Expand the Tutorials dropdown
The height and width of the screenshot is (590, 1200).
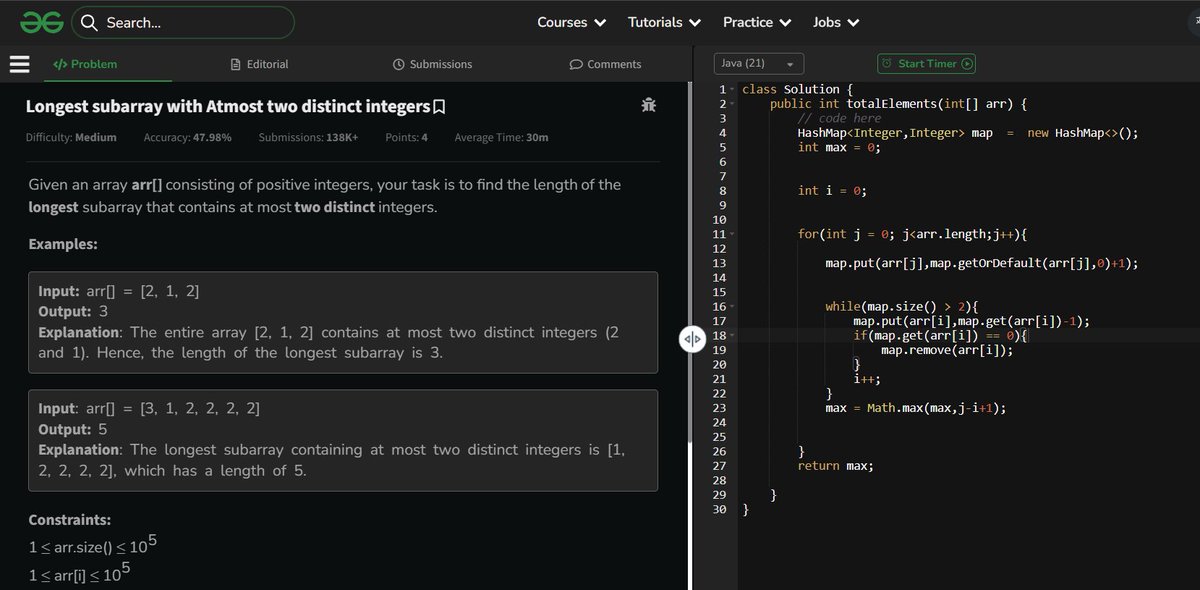664,22
